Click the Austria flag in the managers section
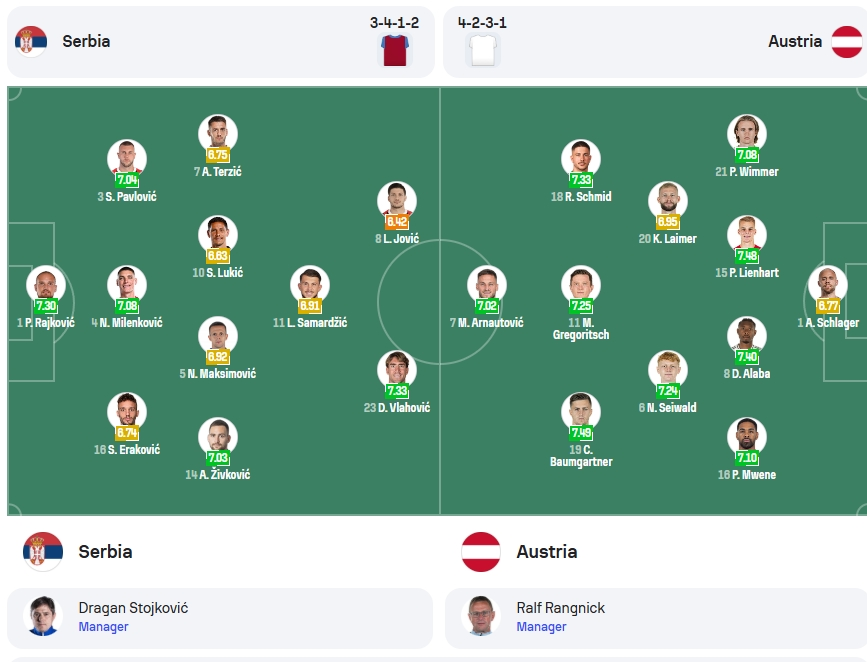This screenshot has height=662, width=867. 481,551
